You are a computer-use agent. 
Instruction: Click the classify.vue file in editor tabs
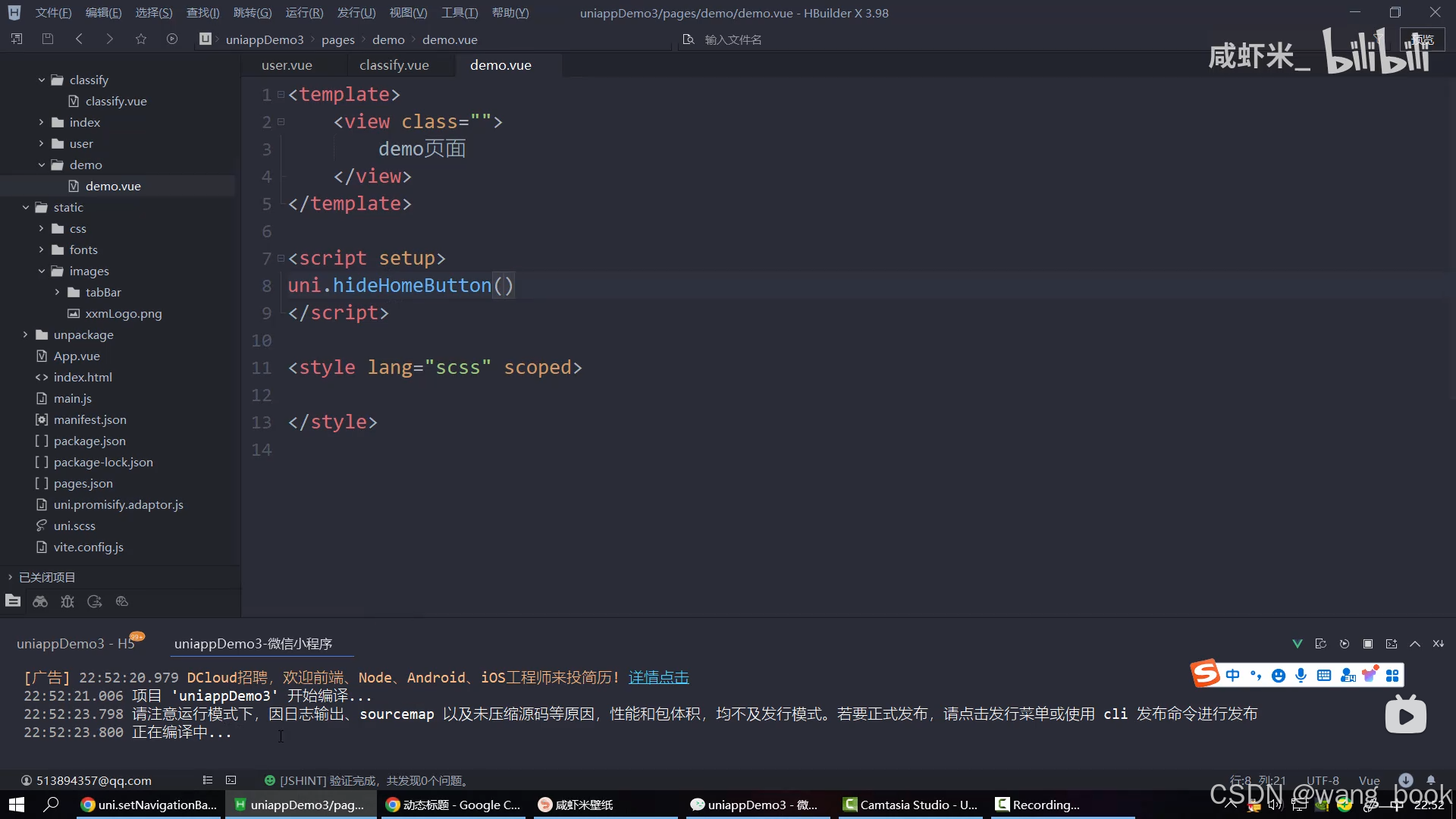click(393, 65)
